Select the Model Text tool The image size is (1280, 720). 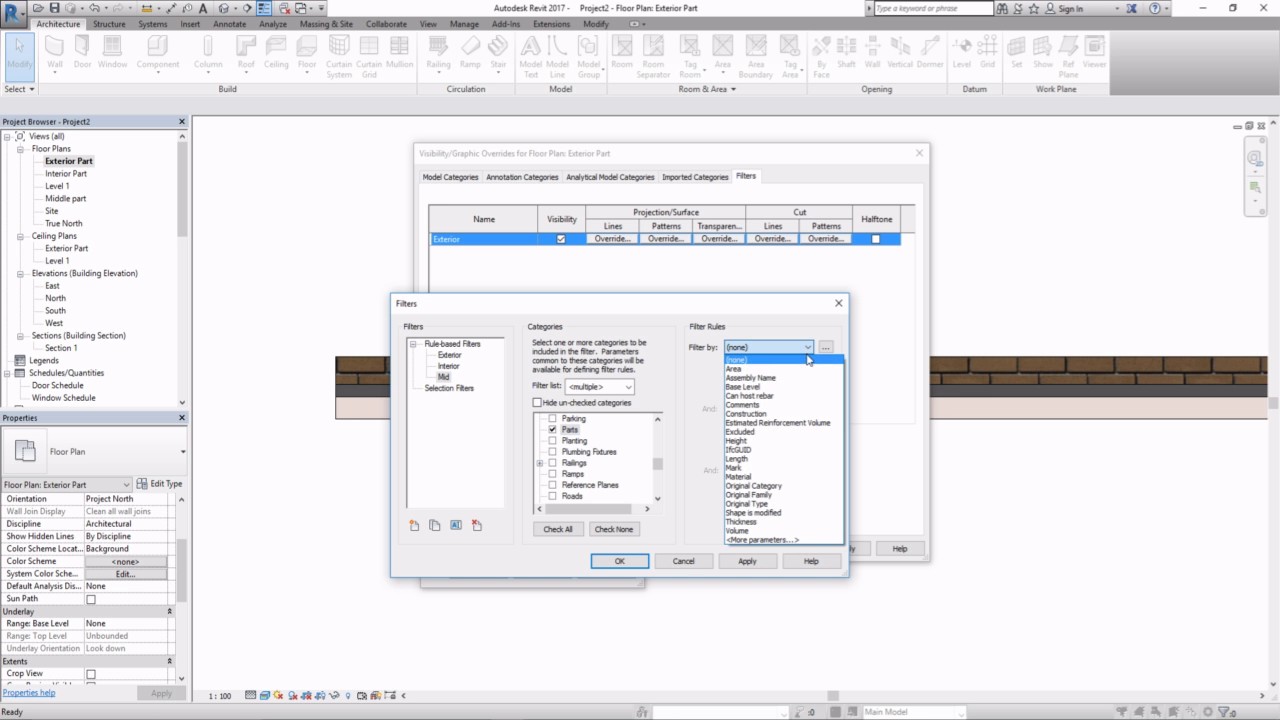(x=531, y=57)
